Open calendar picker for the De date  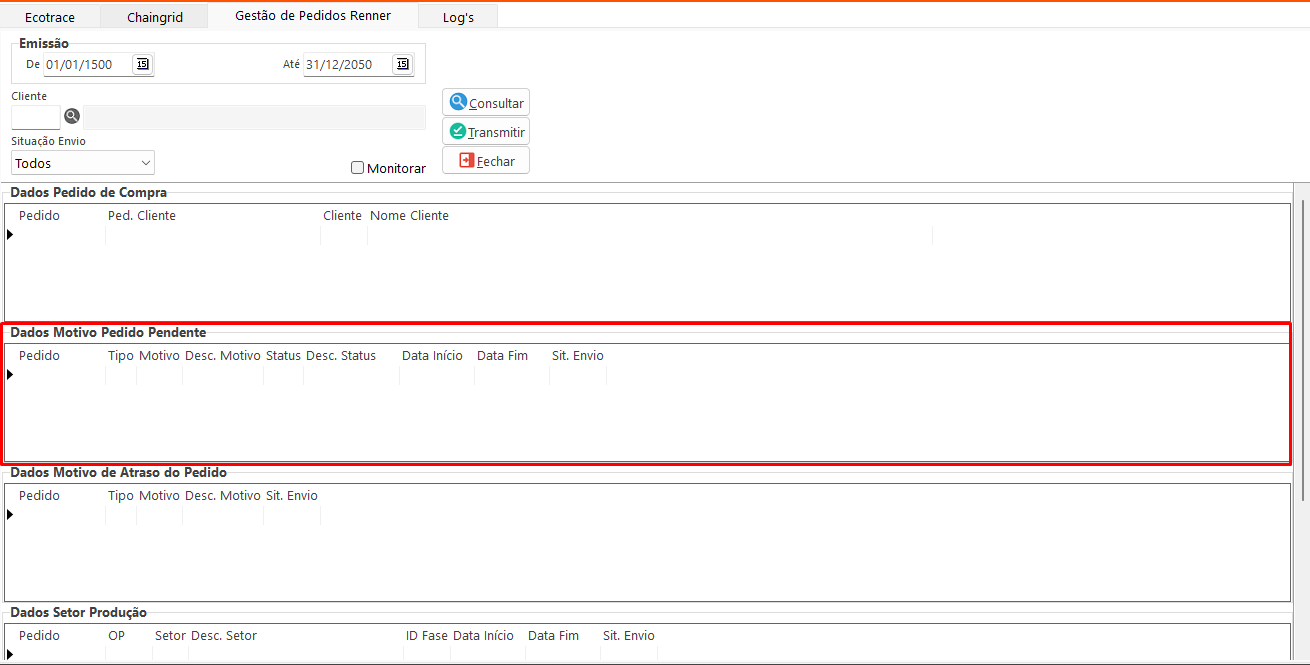143,64
